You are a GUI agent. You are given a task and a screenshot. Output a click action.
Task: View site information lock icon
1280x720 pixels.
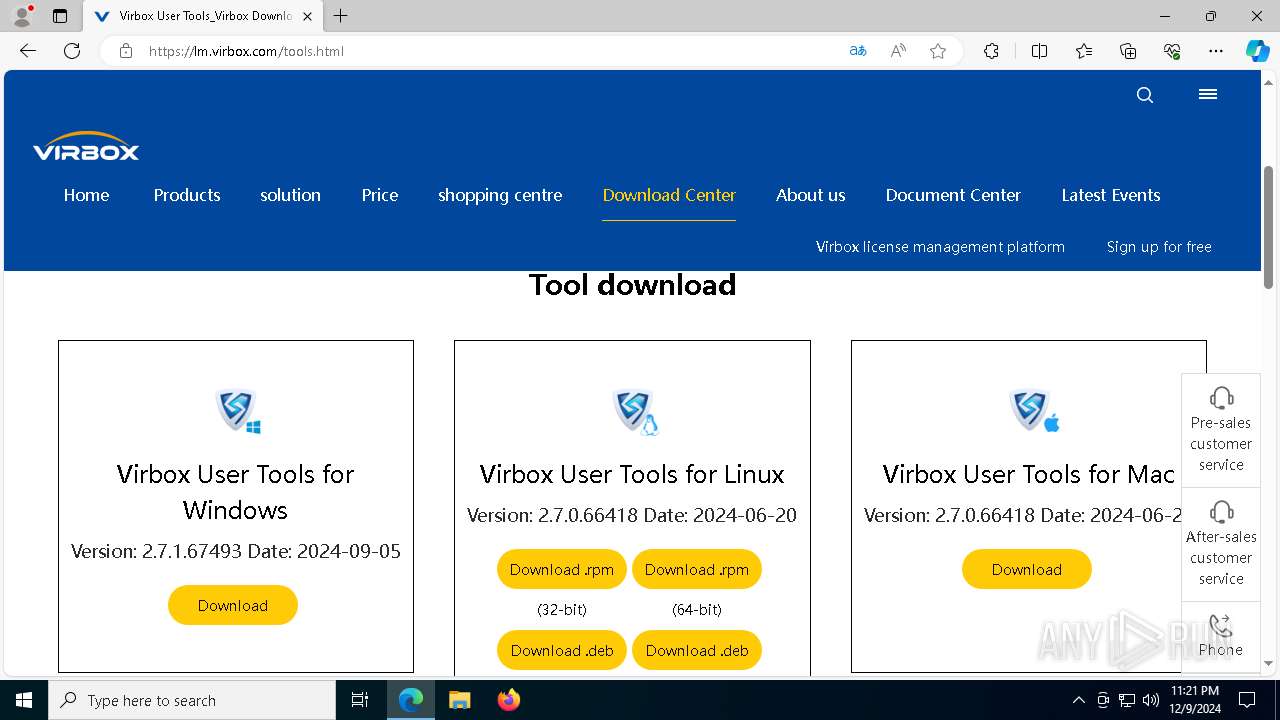coord(126,51)
